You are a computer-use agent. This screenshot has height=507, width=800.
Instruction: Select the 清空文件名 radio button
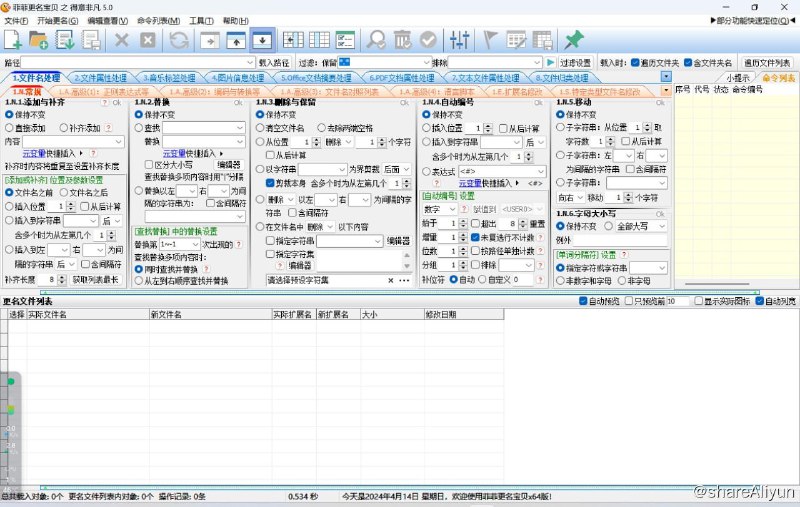[x=260, y=128]
